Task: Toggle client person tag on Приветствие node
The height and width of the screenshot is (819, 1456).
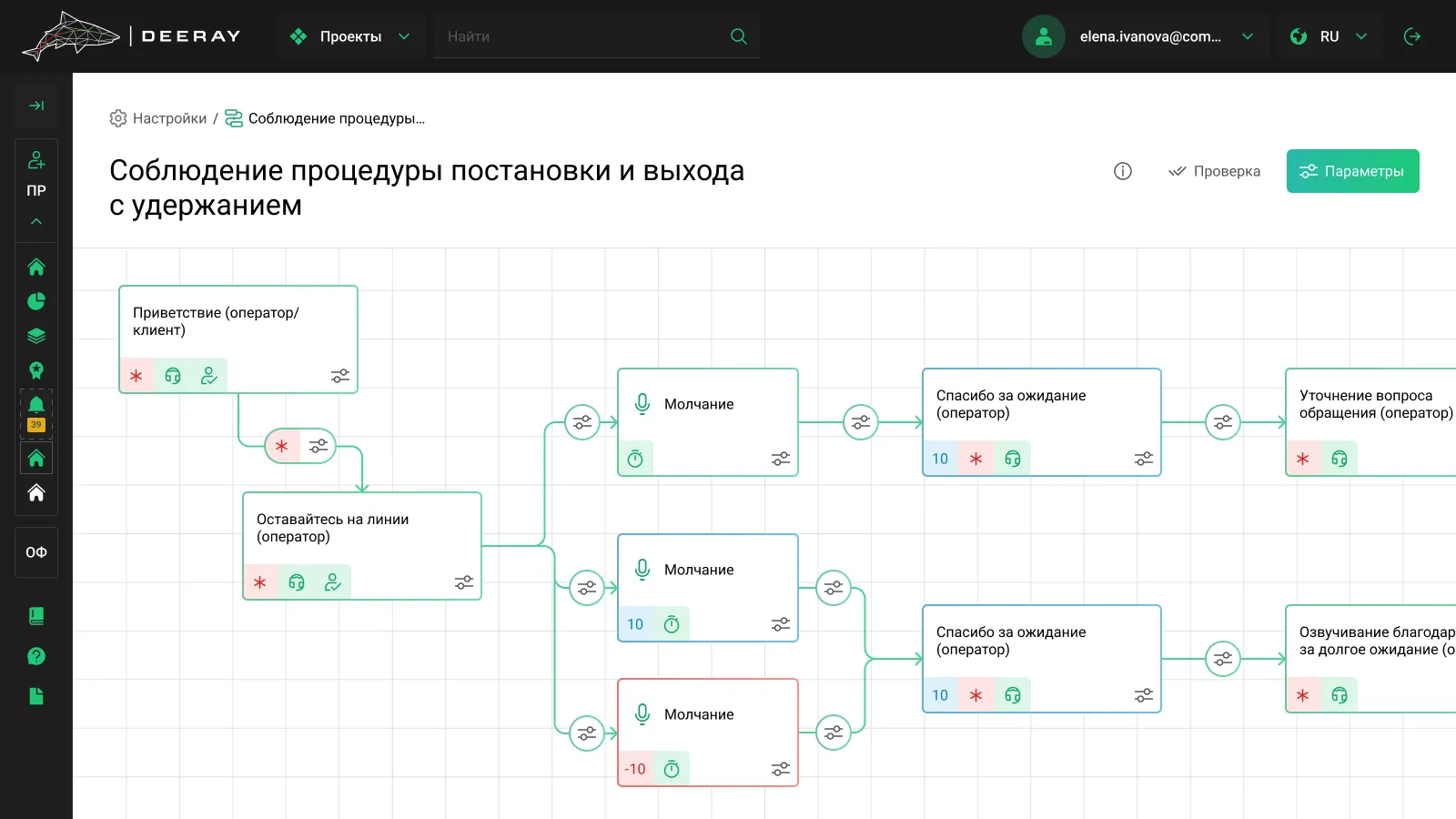Action: (209, 376)
